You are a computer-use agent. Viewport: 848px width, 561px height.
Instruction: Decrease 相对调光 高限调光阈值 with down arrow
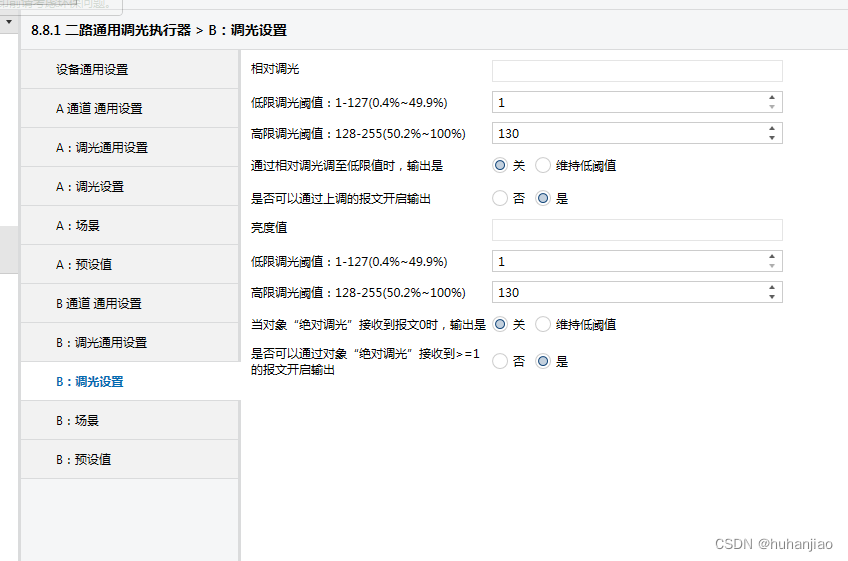pos(772,138)
